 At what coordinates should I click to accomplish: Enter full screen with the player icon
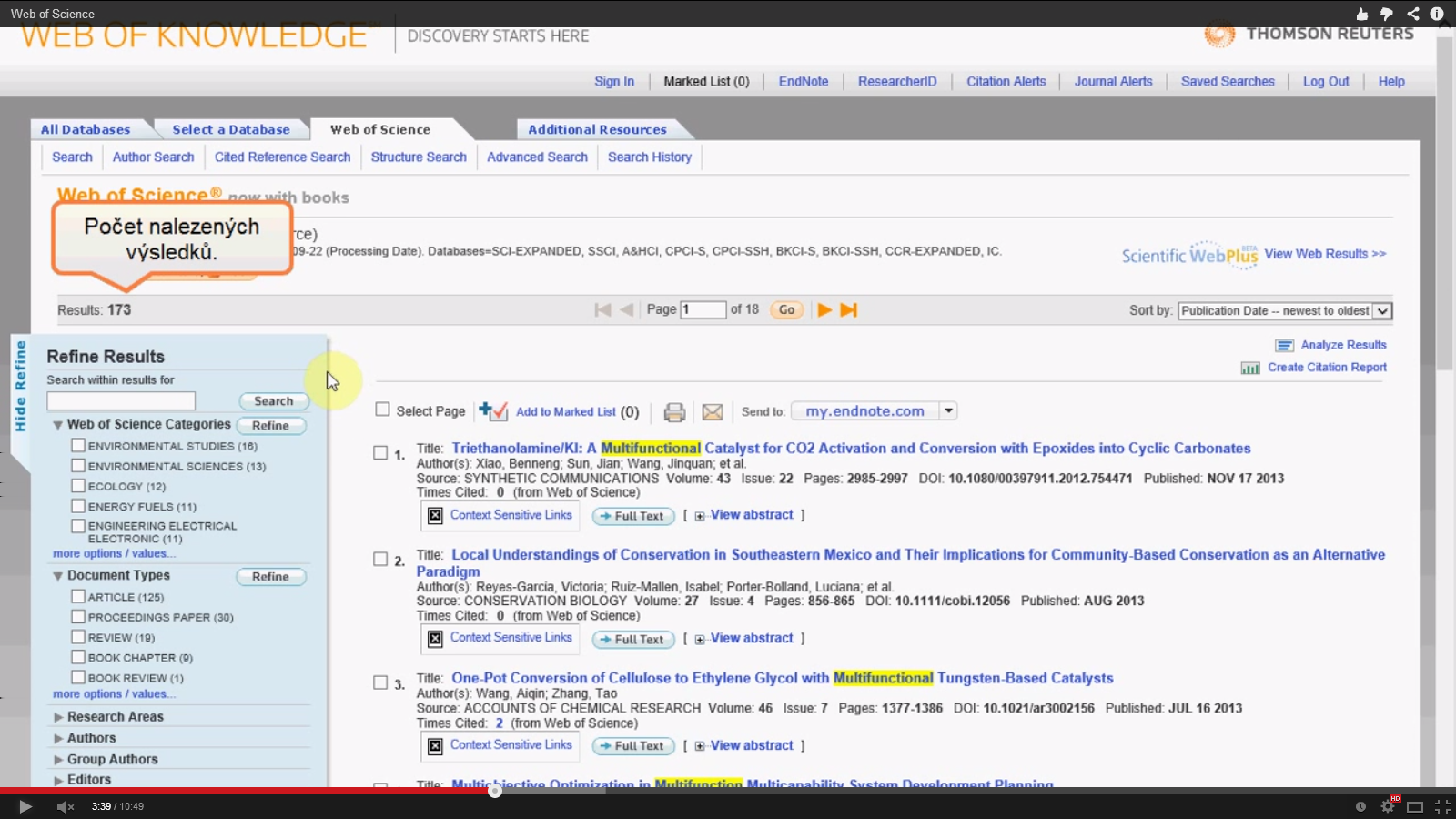[1442, 806]
